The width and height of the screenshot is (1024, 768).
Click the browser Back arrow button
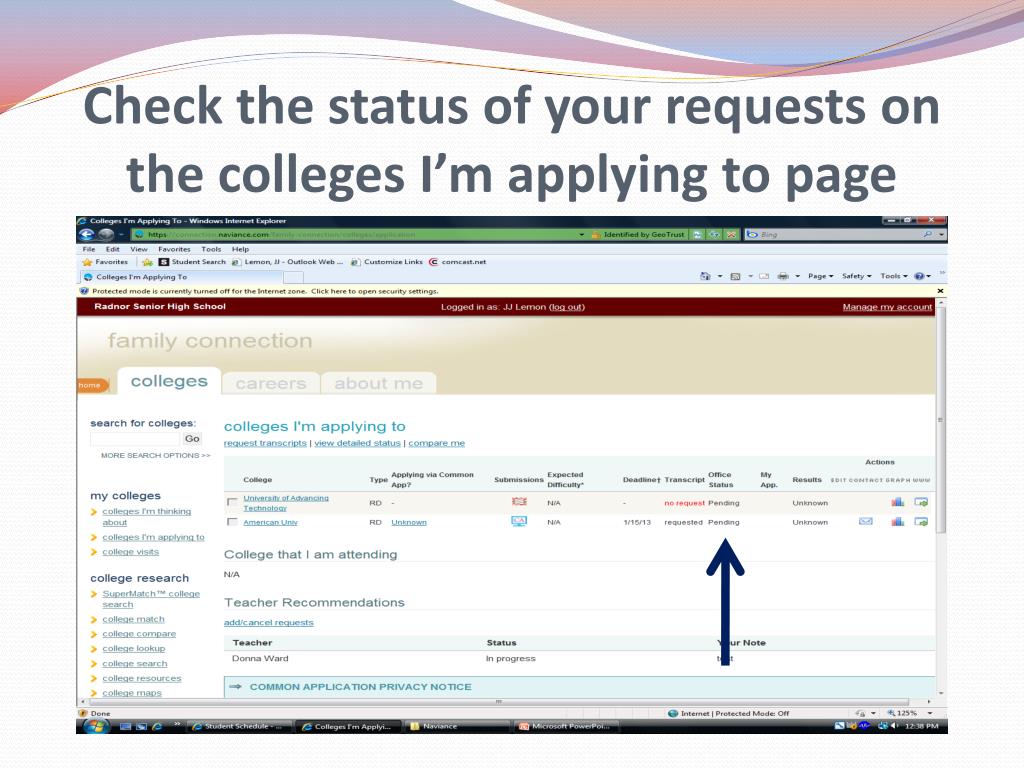click(x=86, y=234)
